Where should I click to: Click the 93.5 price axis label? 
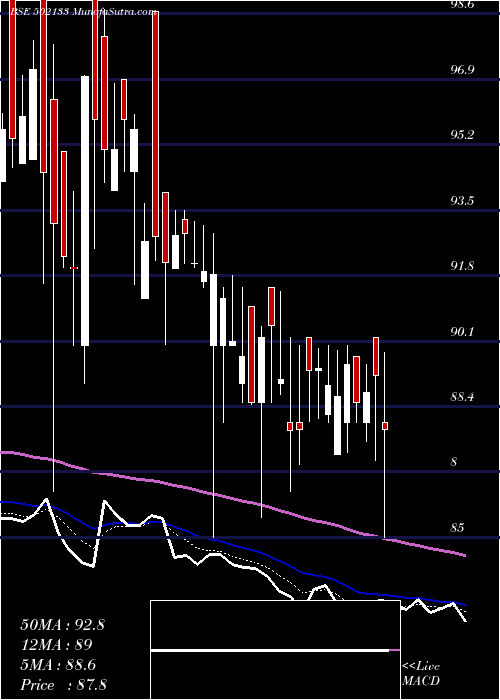(463, 200)
